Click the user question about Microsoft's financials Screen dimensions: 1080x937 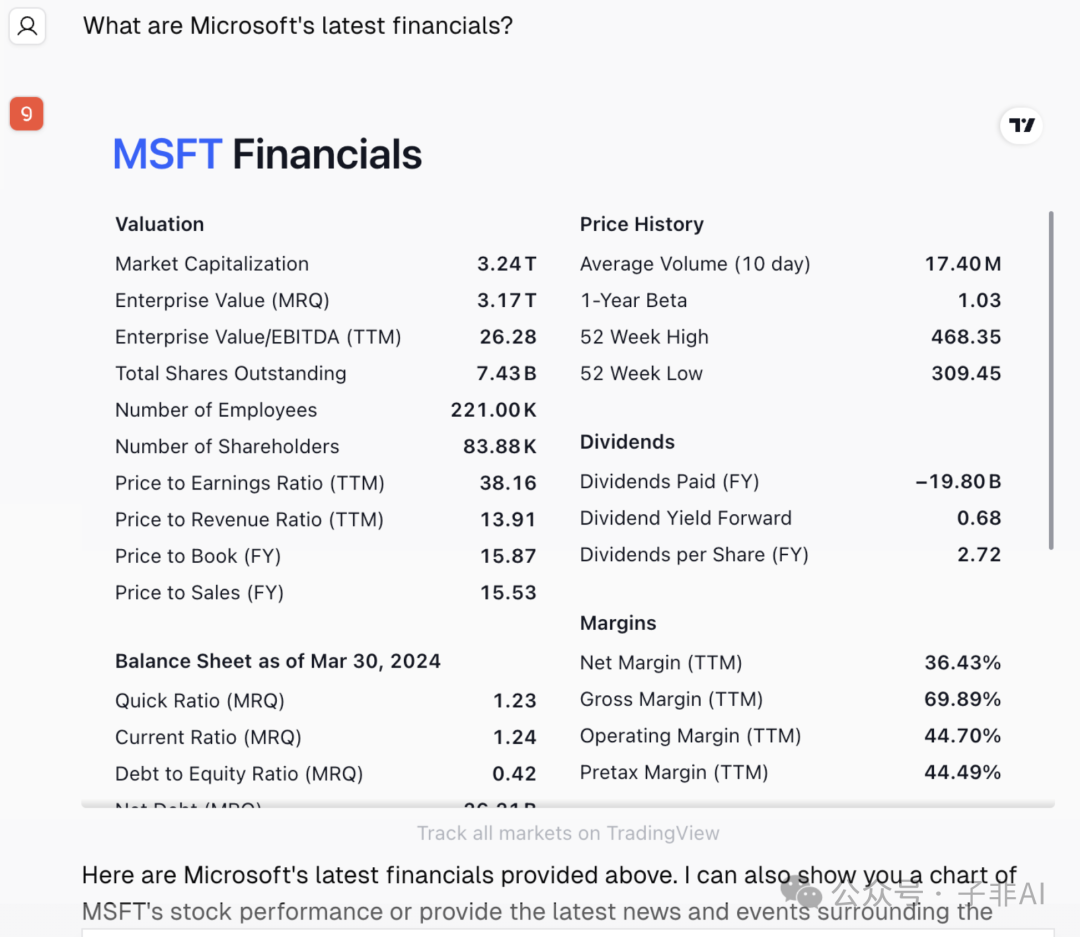coord(298,25)
